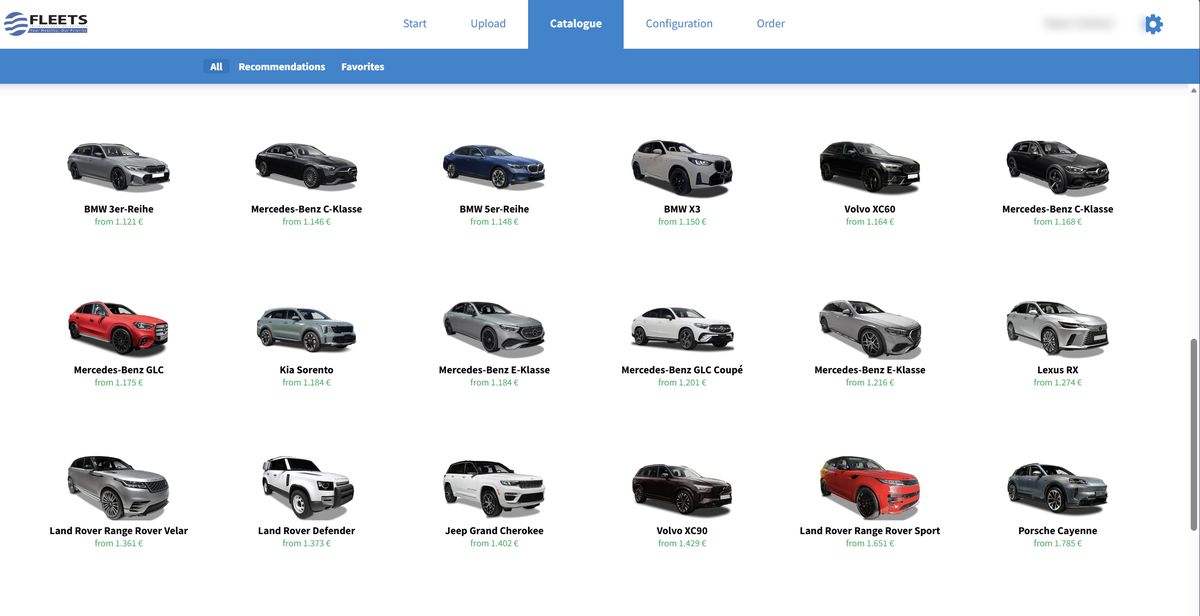This screenshot has width=1200, height=616.
Task: Click the scrollbar up arrow
Action: (1194, 90)
